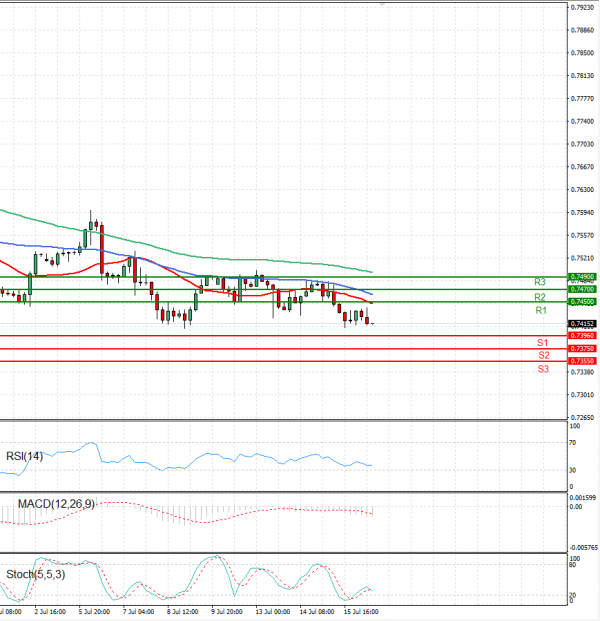Click the 15 Jul 16:00 time label
This screenshot has width=600, height=621.
[360, 612]
